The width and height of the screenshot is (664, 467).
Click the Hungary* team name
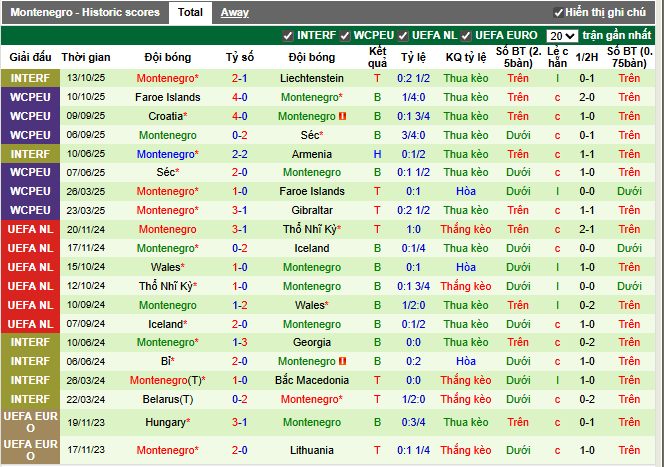click(x=168, y=422)
